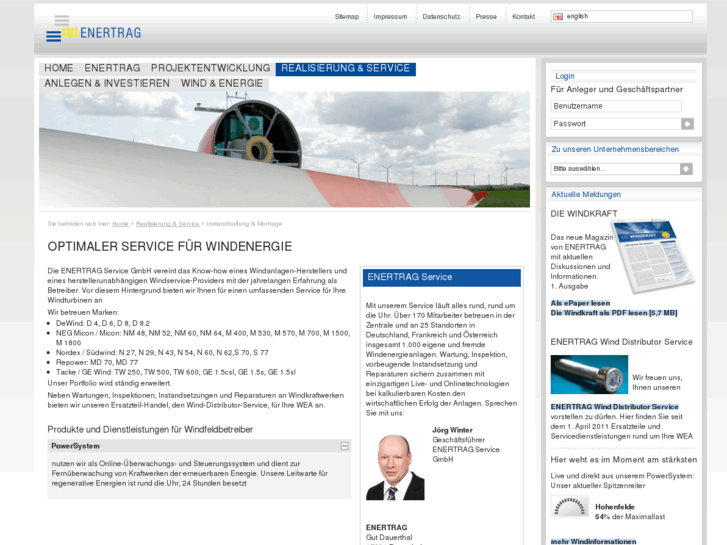Open the Impressum link
Viewport: 727px width, 545px height.
tap(390, 17)
